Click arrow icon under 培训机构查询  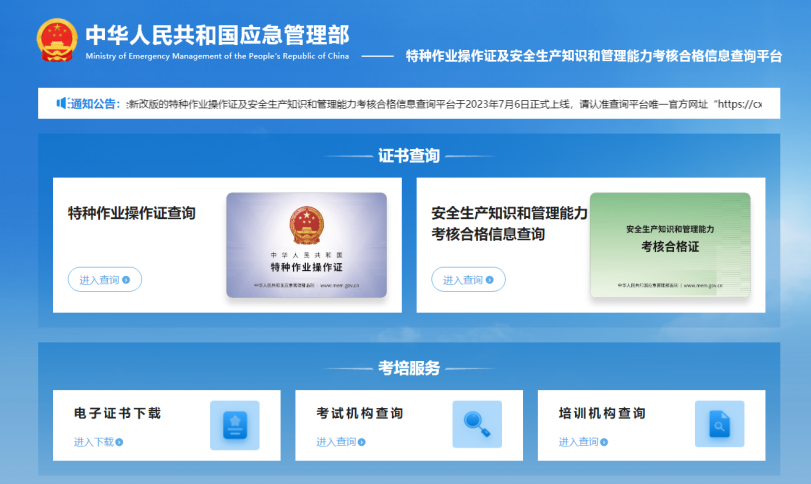pyautogui.click(x=604, y=442)
